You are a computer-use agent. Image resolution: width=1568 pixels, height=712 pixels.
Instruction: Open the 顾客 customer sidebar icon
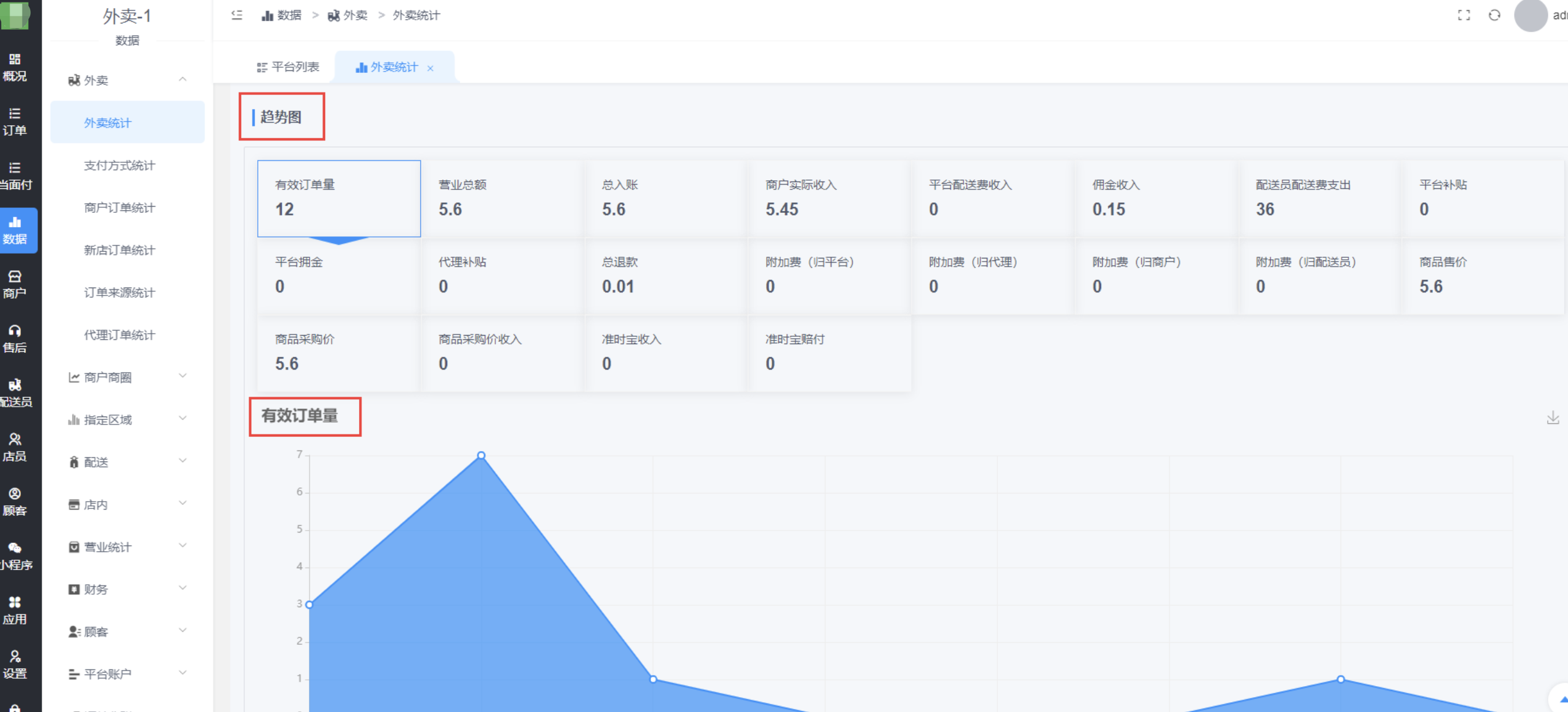tap(15, 502)
